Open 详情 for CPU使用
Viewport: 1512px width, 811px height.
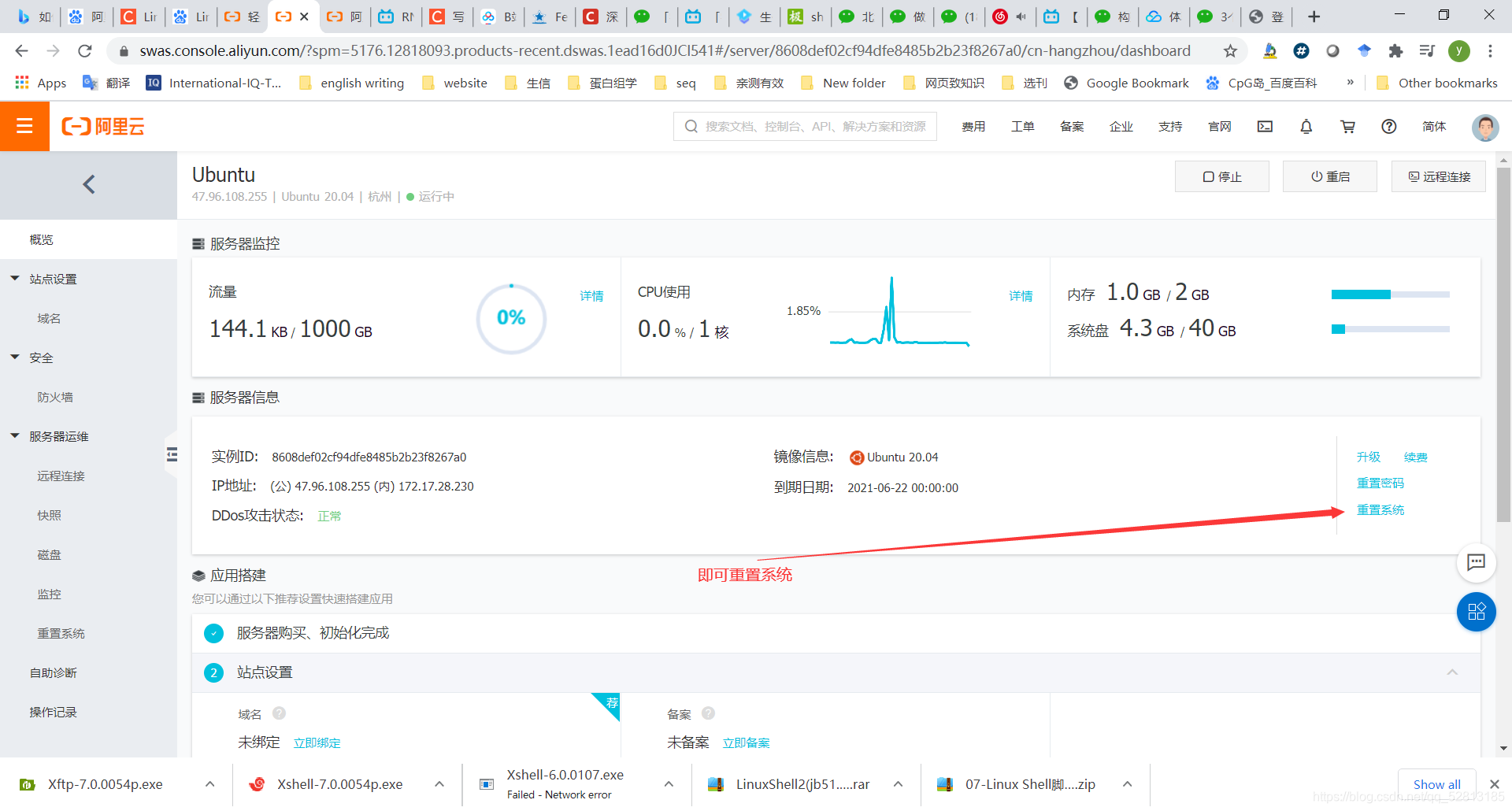click(x=1021, y=296)
